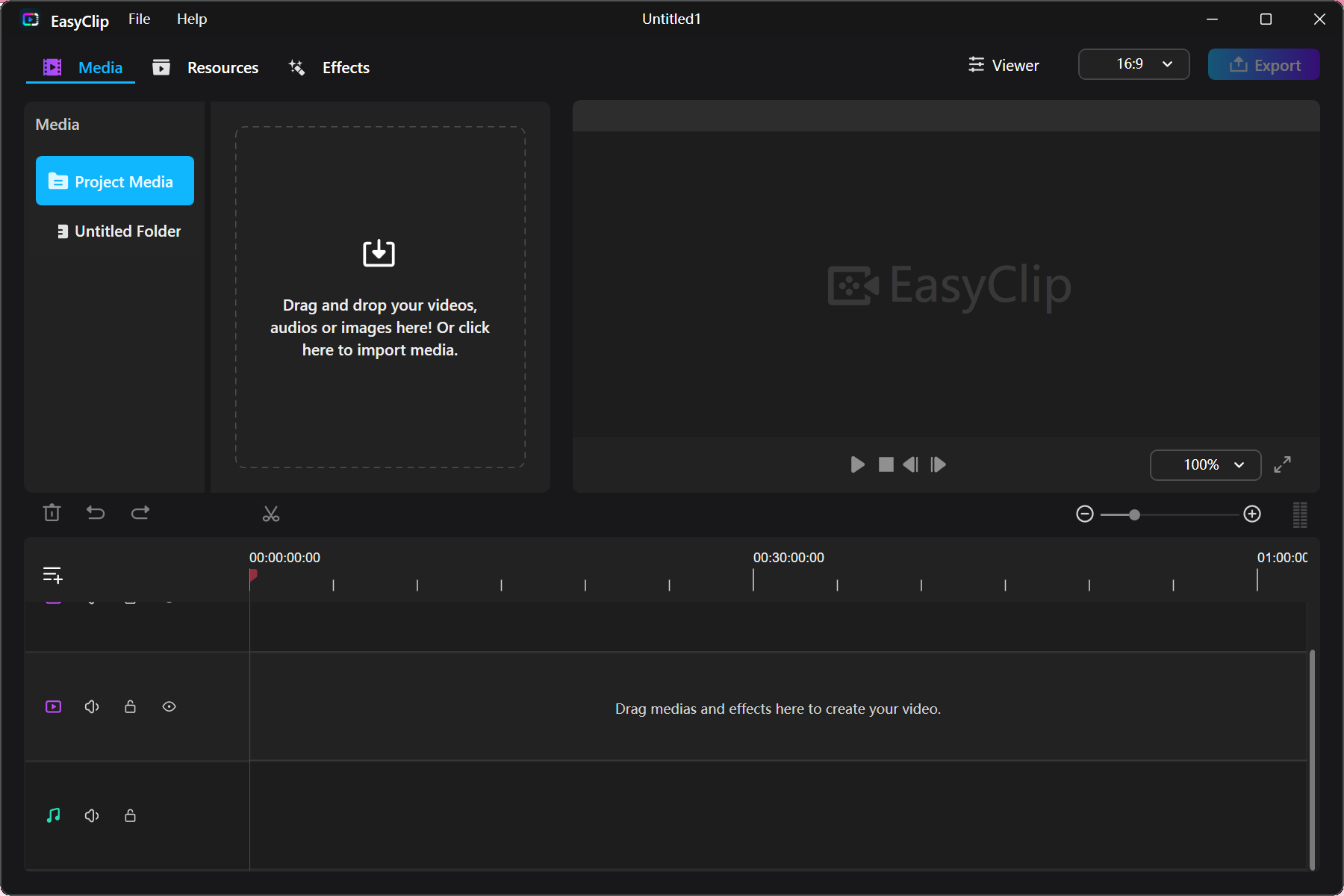1344x896 pixels.
Task: Select the Project Media folder
Action: pyautogui.click(x=115, y=181)
